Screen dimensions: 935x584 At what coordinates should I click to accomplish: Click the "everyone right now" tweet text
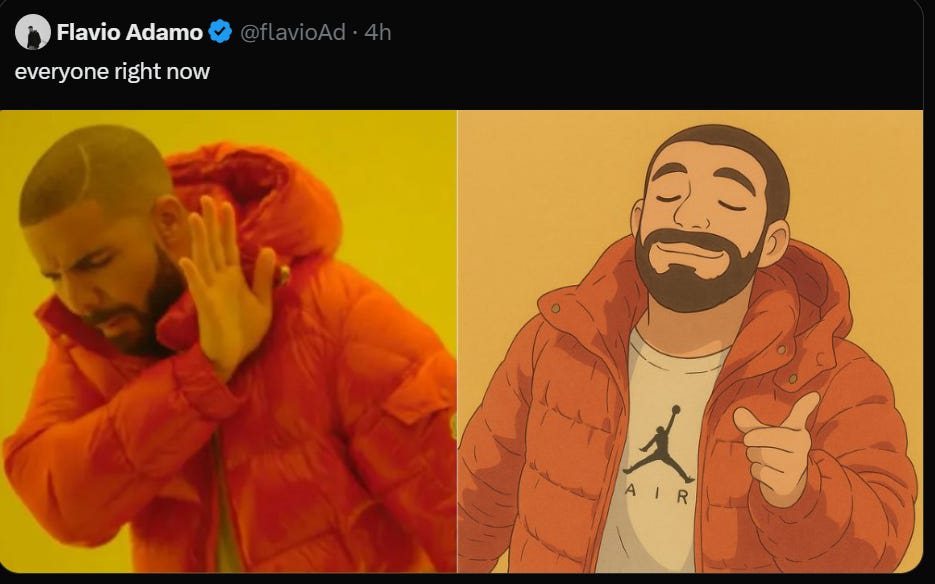(112, 72)
